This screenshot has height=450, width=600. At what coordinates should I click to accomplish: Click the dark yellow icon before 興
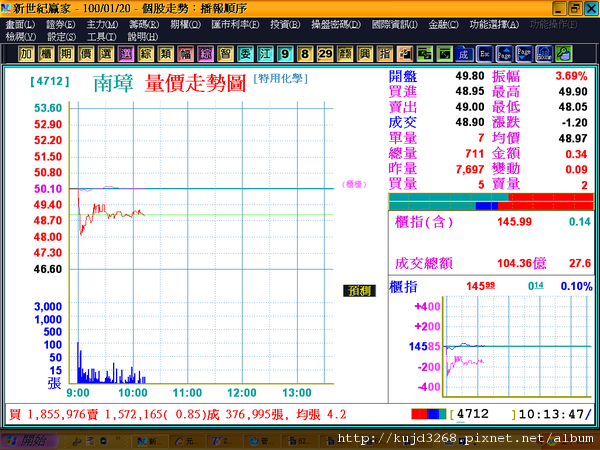point(345,54)
